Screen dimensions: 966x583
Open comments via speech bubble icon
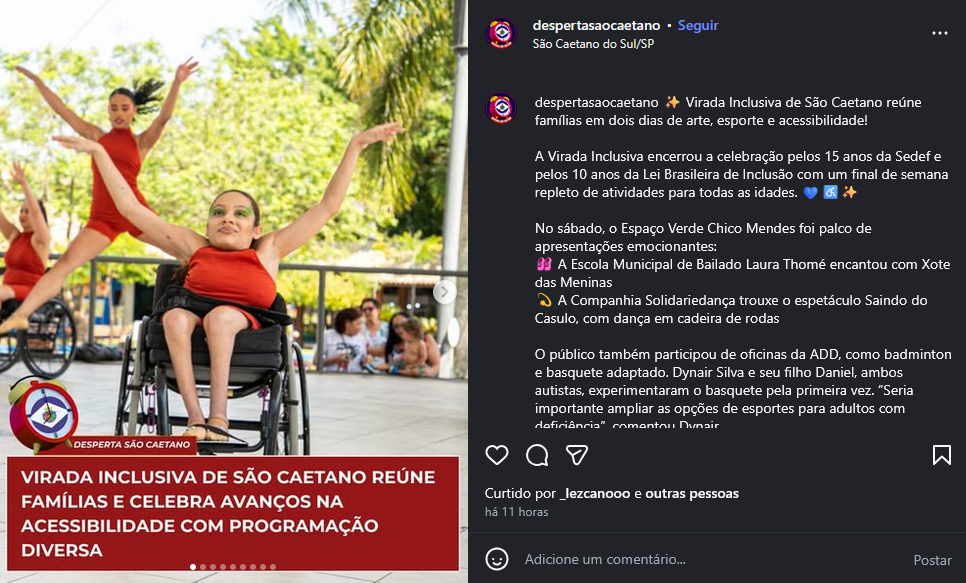pyautogui.click(x=537, y=455)
